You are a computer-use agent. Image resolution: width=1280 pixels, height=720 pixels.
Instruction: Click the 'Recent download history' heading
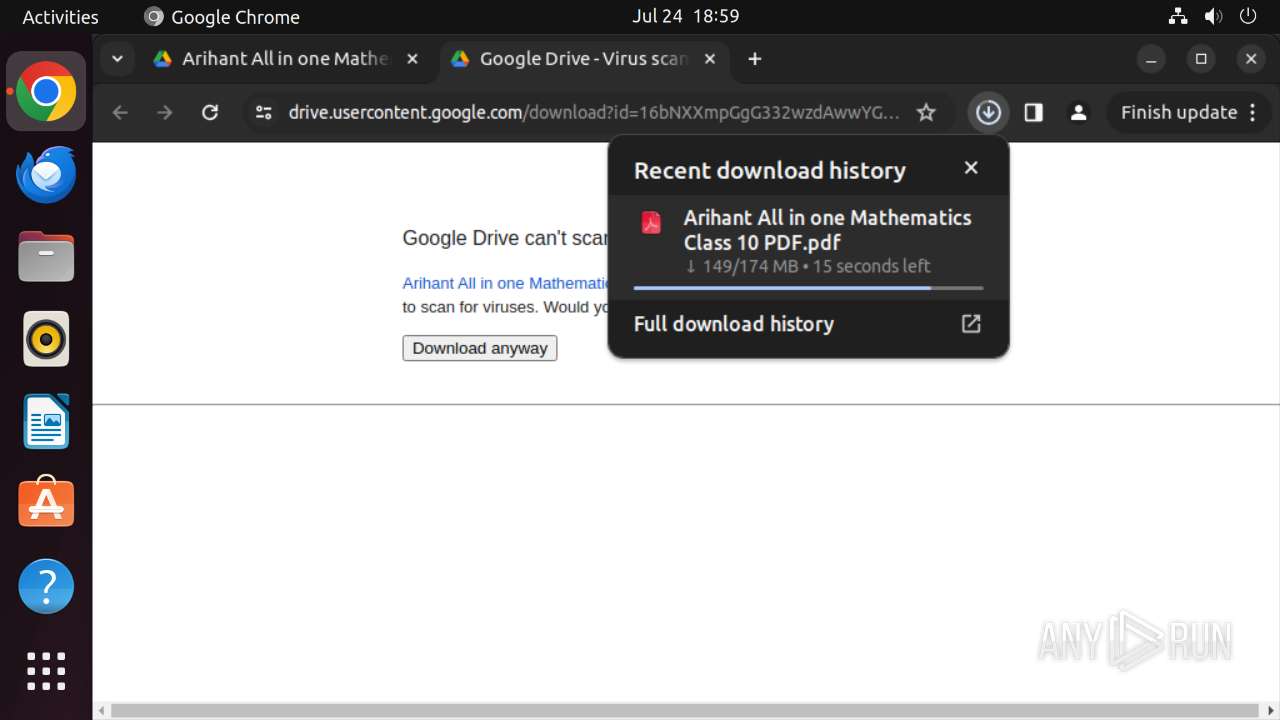pyautogui.click(x=770, y=170)
